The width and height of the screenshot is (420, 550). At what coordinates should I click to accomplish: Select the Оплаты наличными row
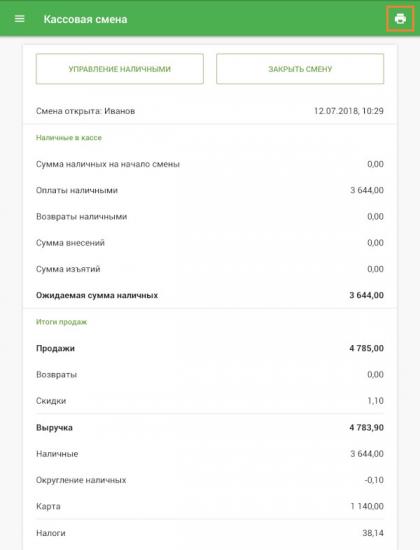click(x=210, y=190)
